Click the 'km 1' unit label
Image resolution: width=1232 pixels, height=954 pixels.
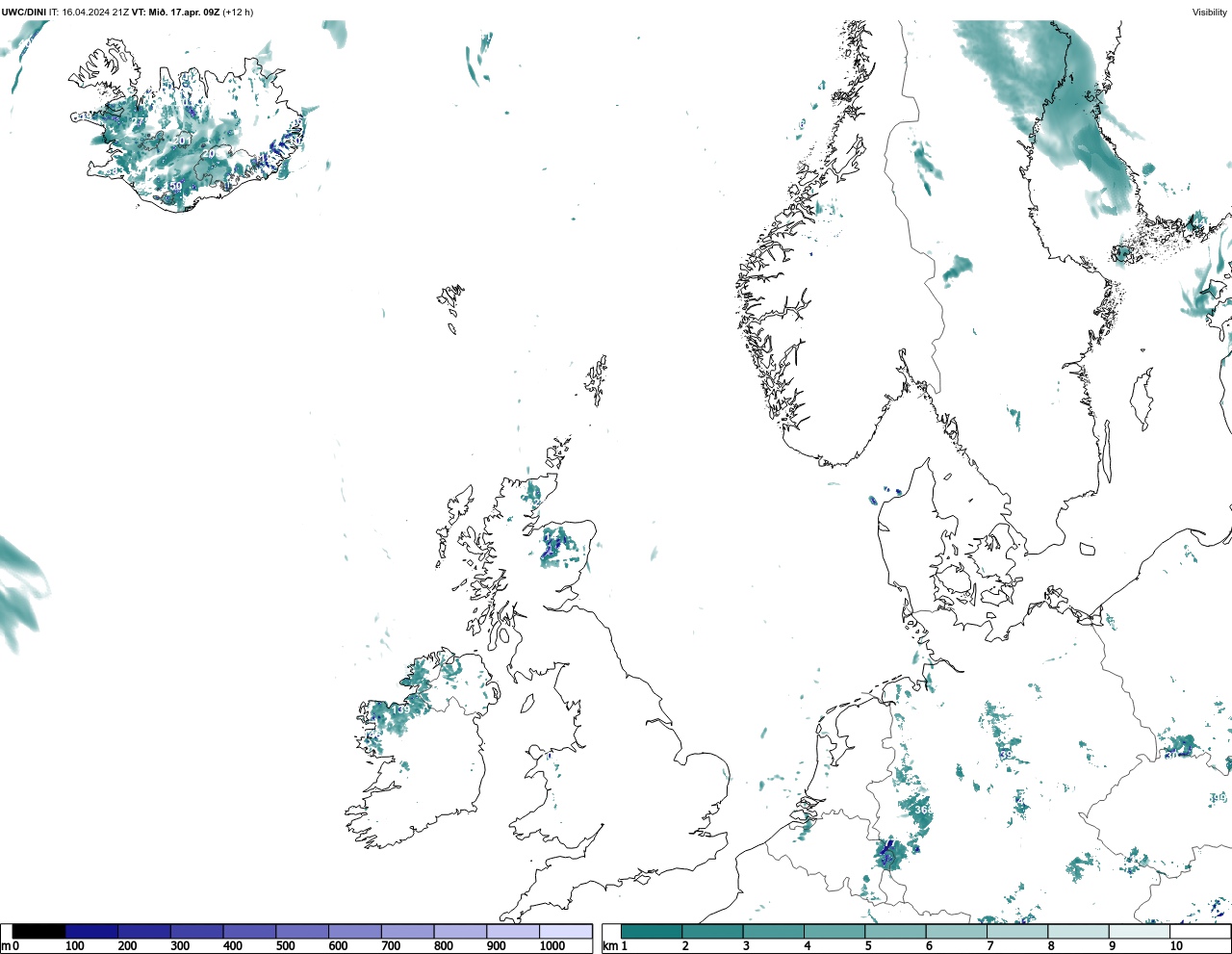point(615,946)
